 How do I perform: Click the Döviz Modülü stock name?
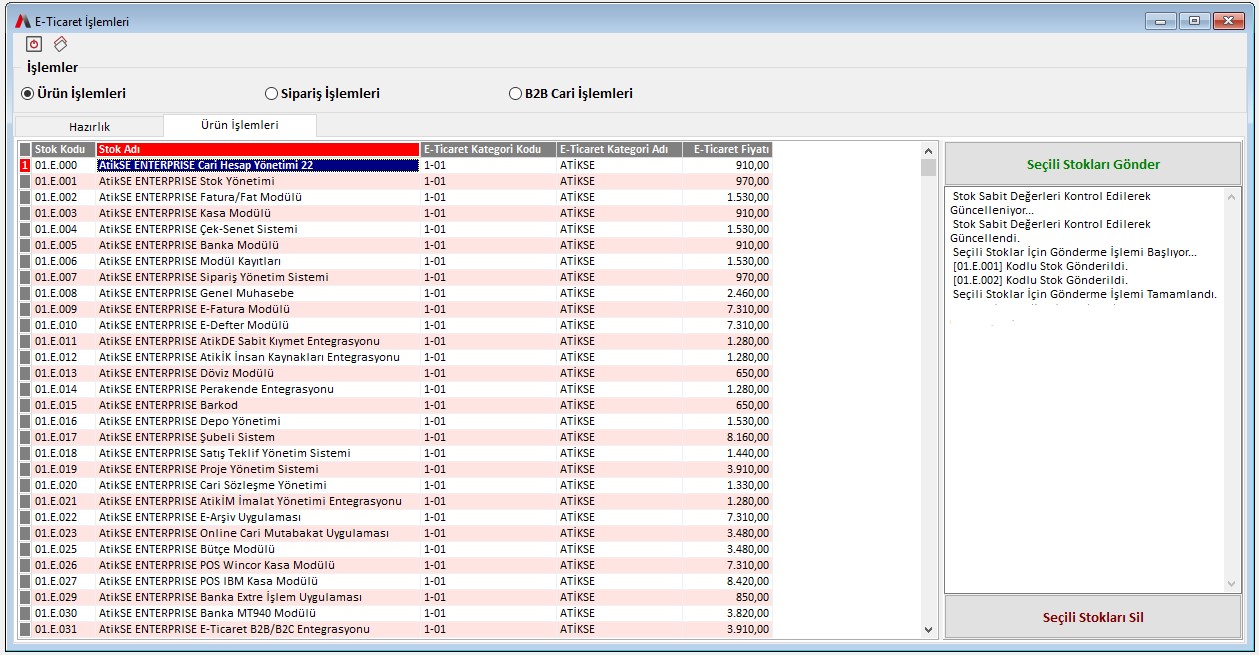click(186, 373)
